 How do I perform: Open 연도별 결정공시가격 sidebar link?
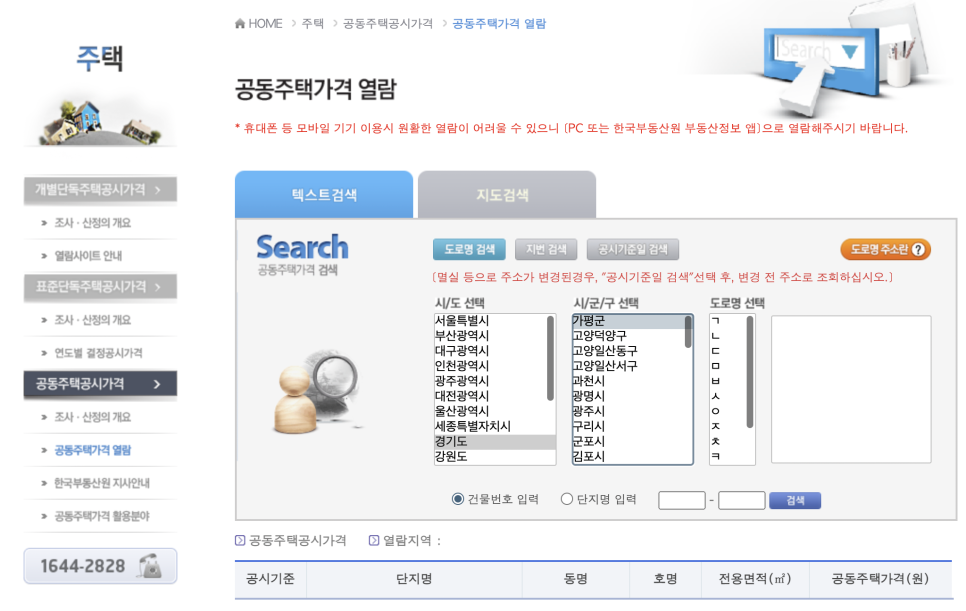pos(98,353)
